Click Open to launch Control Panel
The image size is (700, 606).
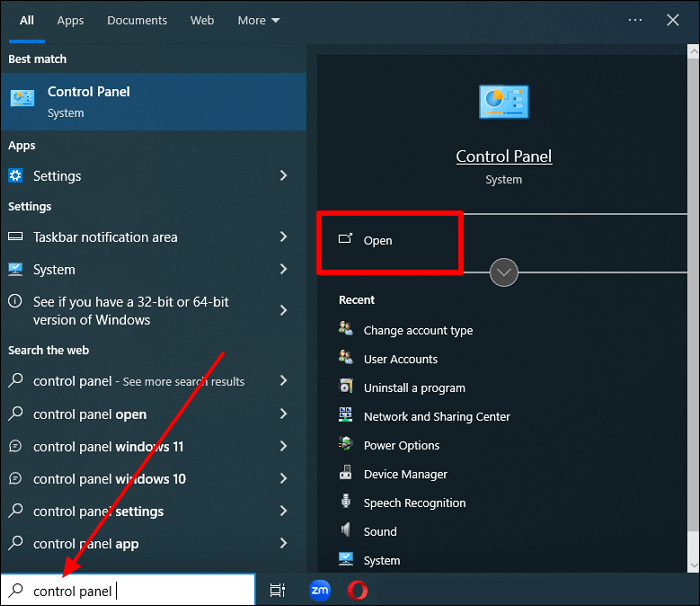click(x=378, y=240)
